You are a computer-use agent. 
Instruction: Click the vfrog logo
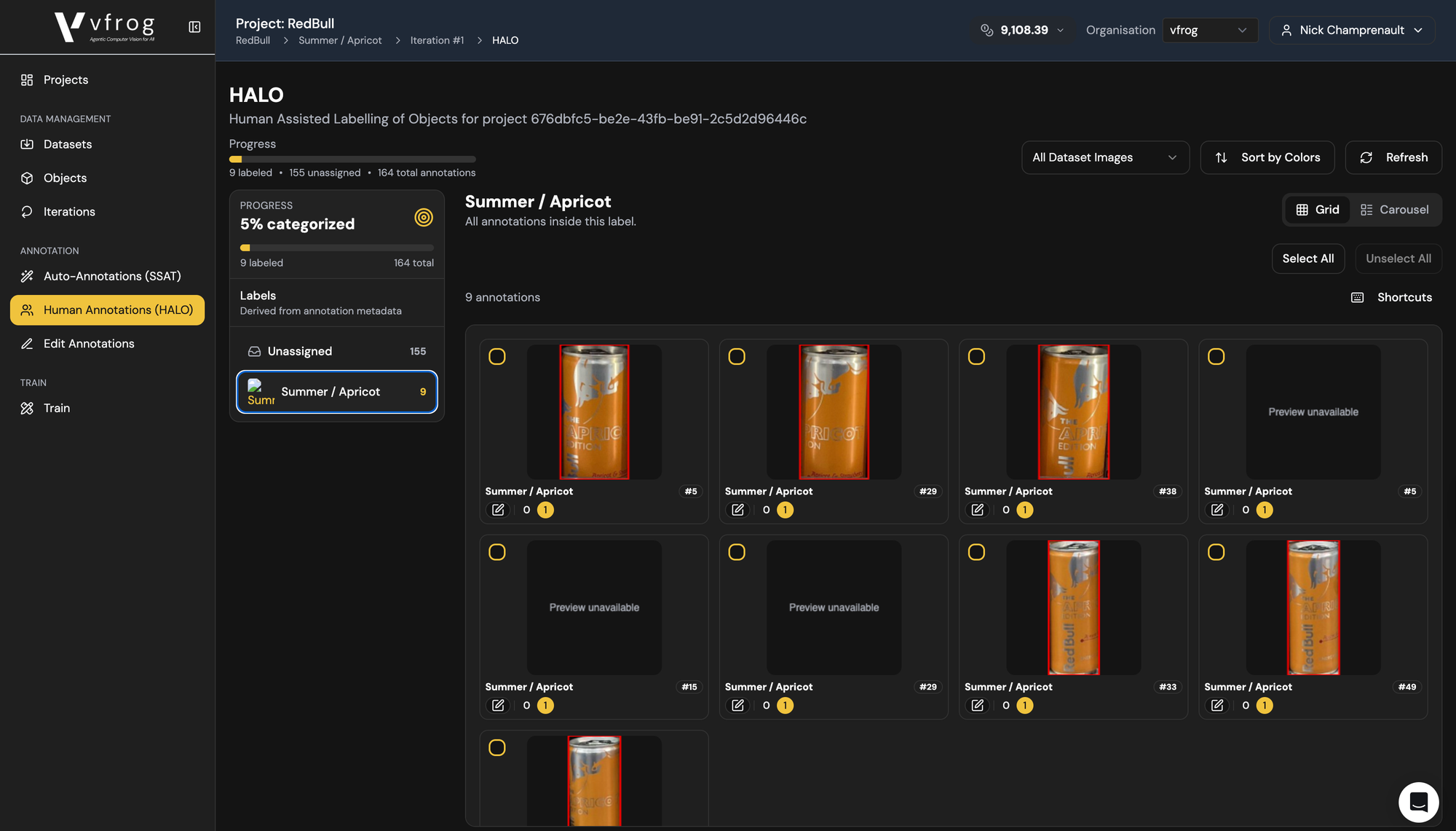click(x=105, y=27)
